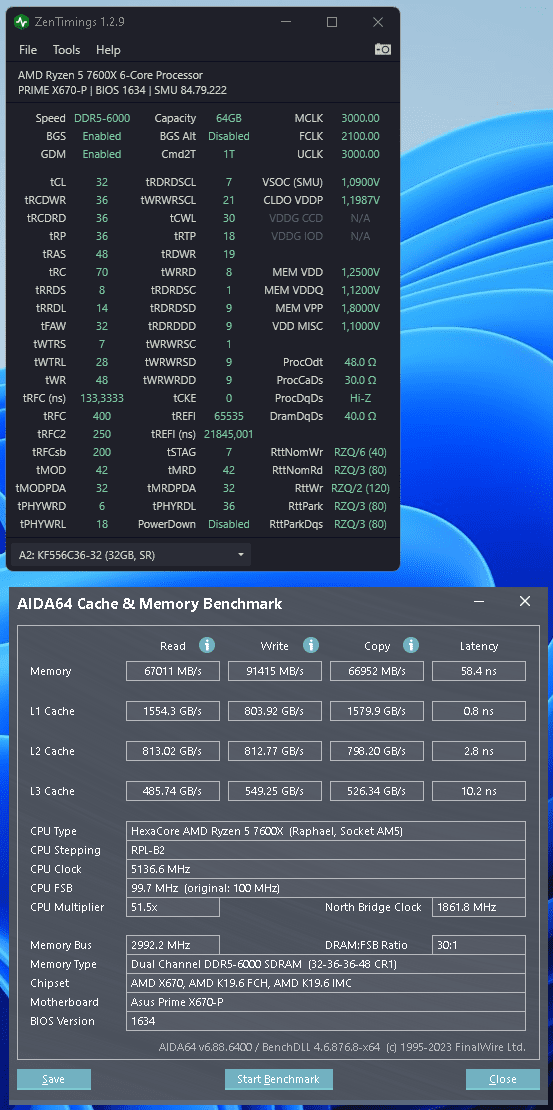Image resolution: width=553 pixels, height=1110 pixels.
Task: Click the CPU Stepping RPL-B2 field
Action: tap(326, 849)
